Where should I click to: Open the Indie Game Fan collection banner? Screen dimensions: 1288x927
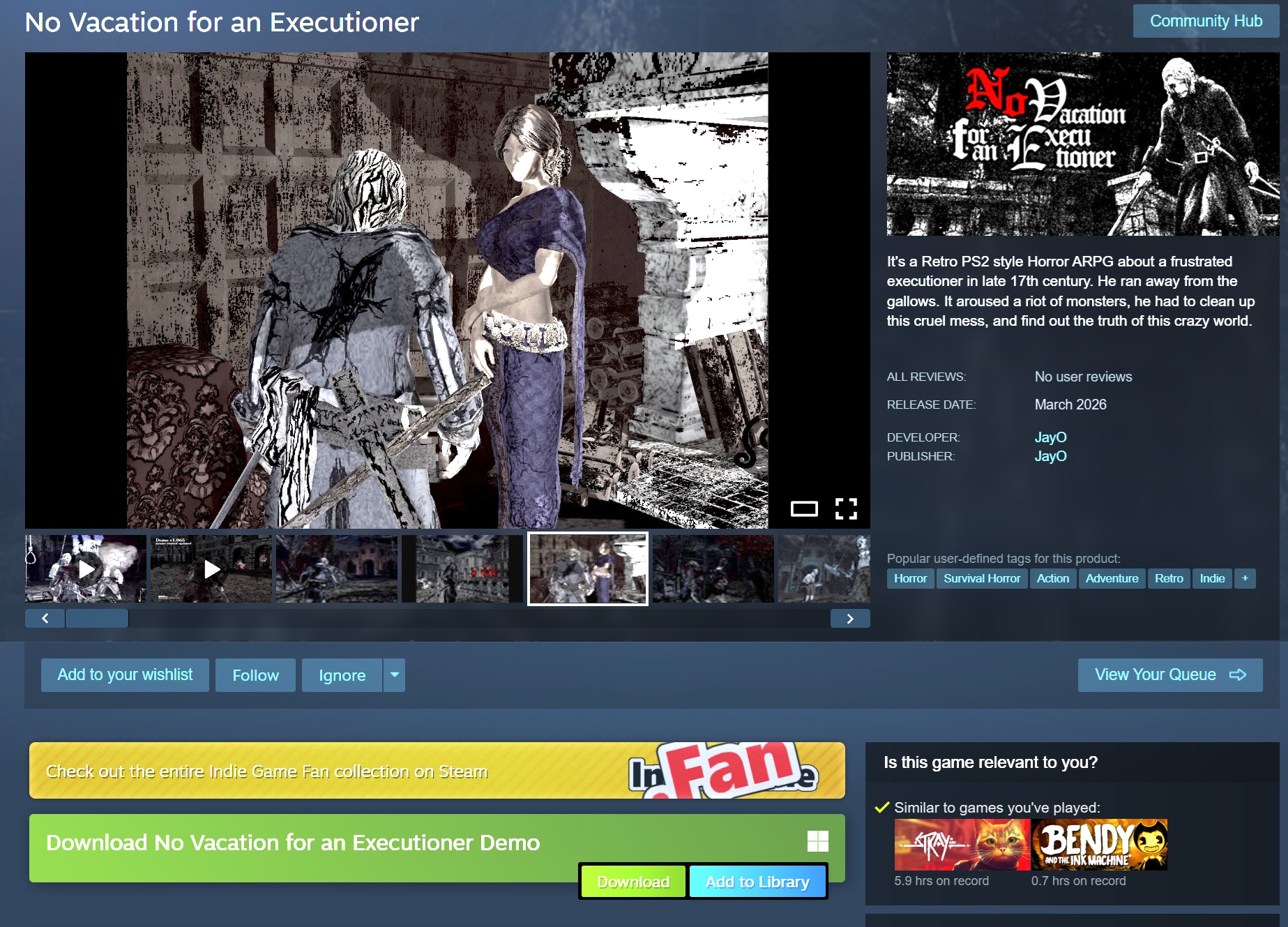(x=437, y=771)
